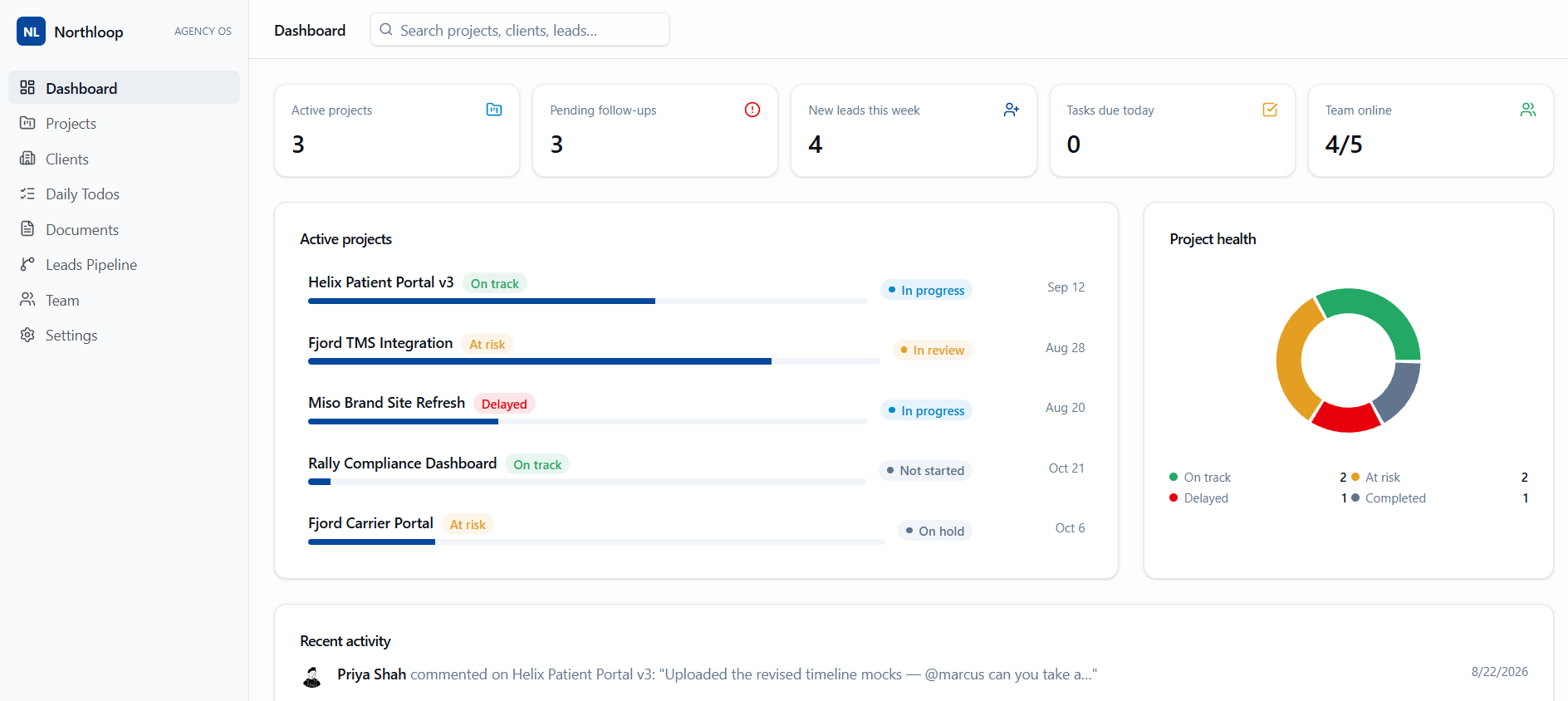This screenshot has width=1568, height=701.
Task: Click the Miso Brand Site Refresh progress bar
Action: [x=588, y=422]
